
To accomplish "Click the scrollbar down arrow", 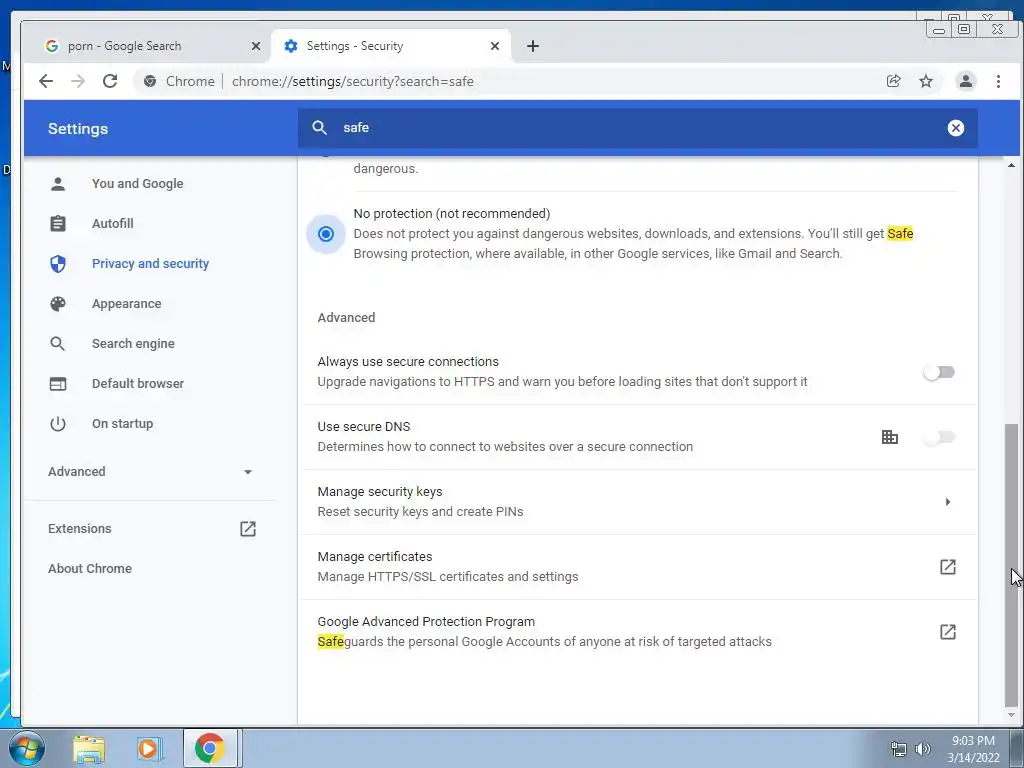I will 1011,715.
